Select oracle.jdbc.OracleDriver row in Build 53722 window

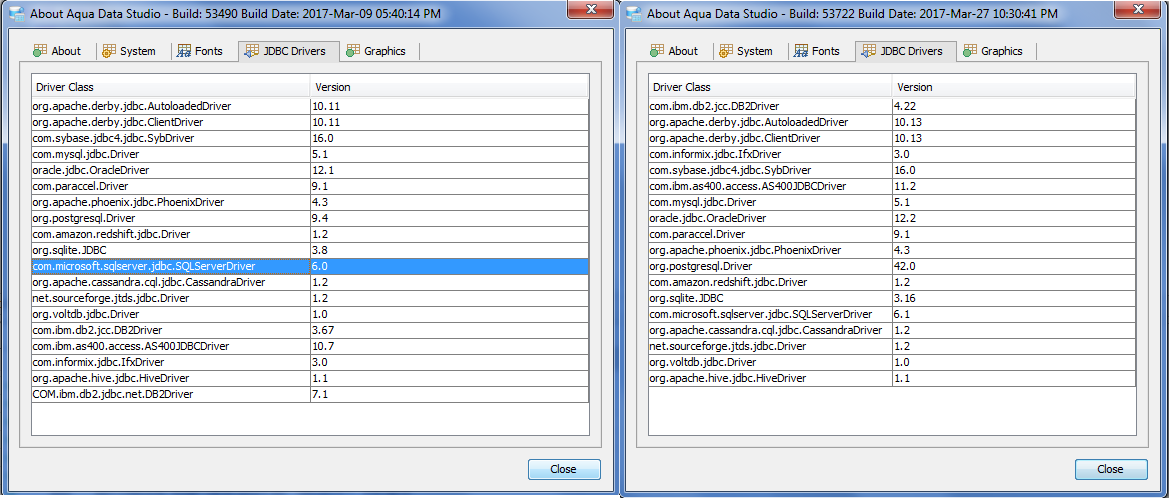892,218
